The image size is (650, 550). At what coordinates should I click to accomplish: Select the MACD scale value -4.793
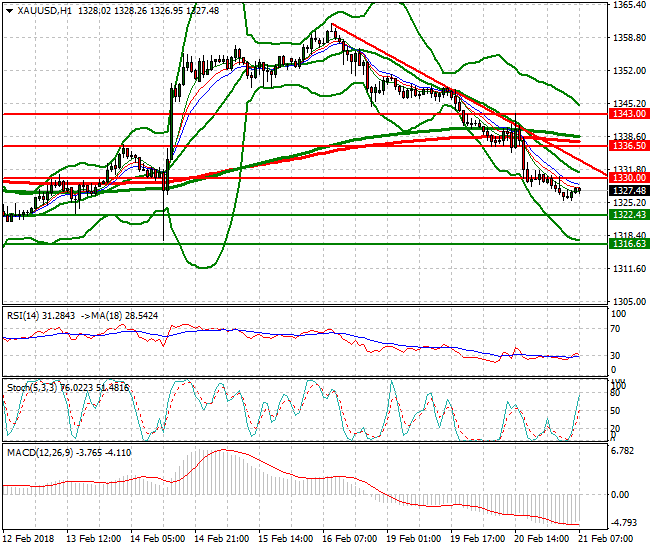624,523
